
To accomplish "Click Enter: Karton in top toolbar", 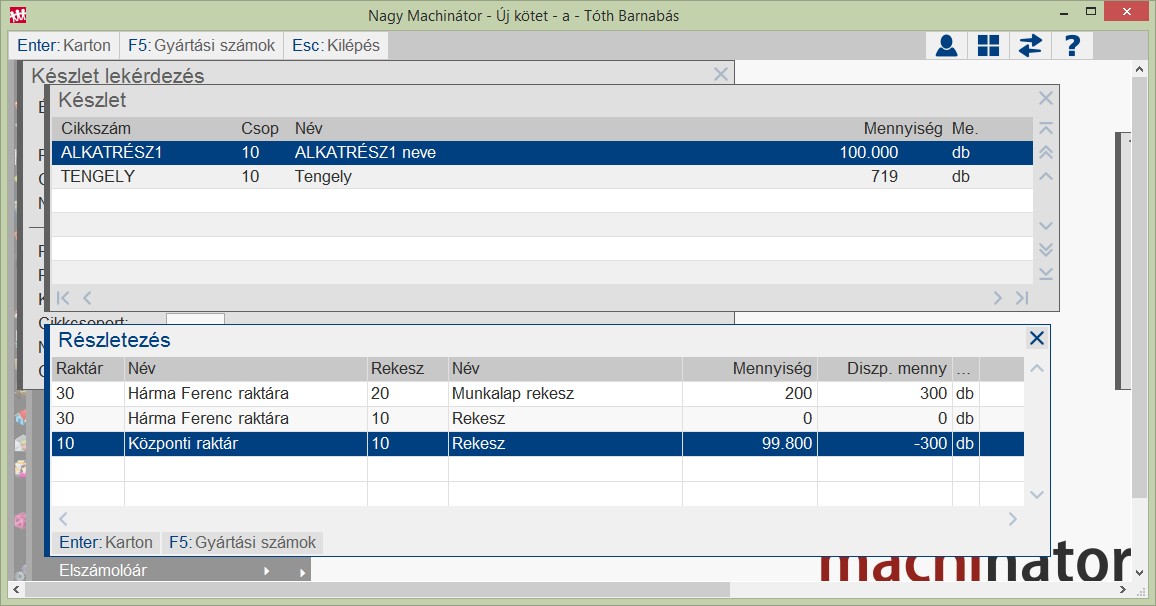I will tap(64, 46).
